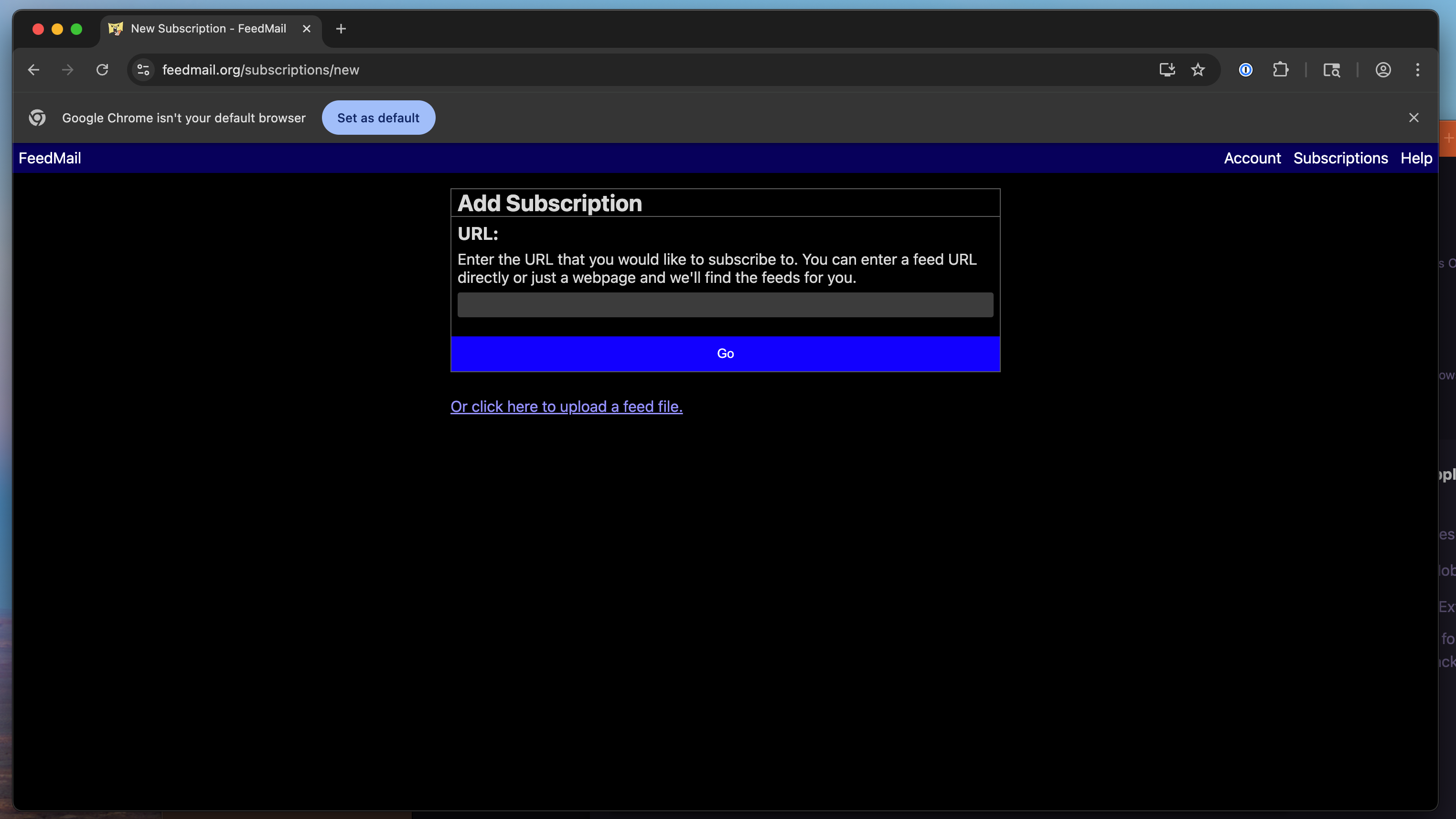Focus the subscription URL input field
This screenshot has width=1456, height=819.
click(x=725, y=305)
